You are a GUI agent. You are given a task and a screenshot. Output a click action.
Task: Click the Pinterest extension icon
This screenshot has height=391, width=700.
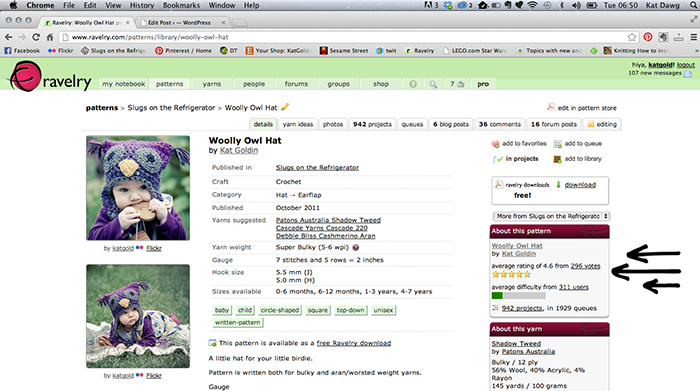click(x=648, y=37)
